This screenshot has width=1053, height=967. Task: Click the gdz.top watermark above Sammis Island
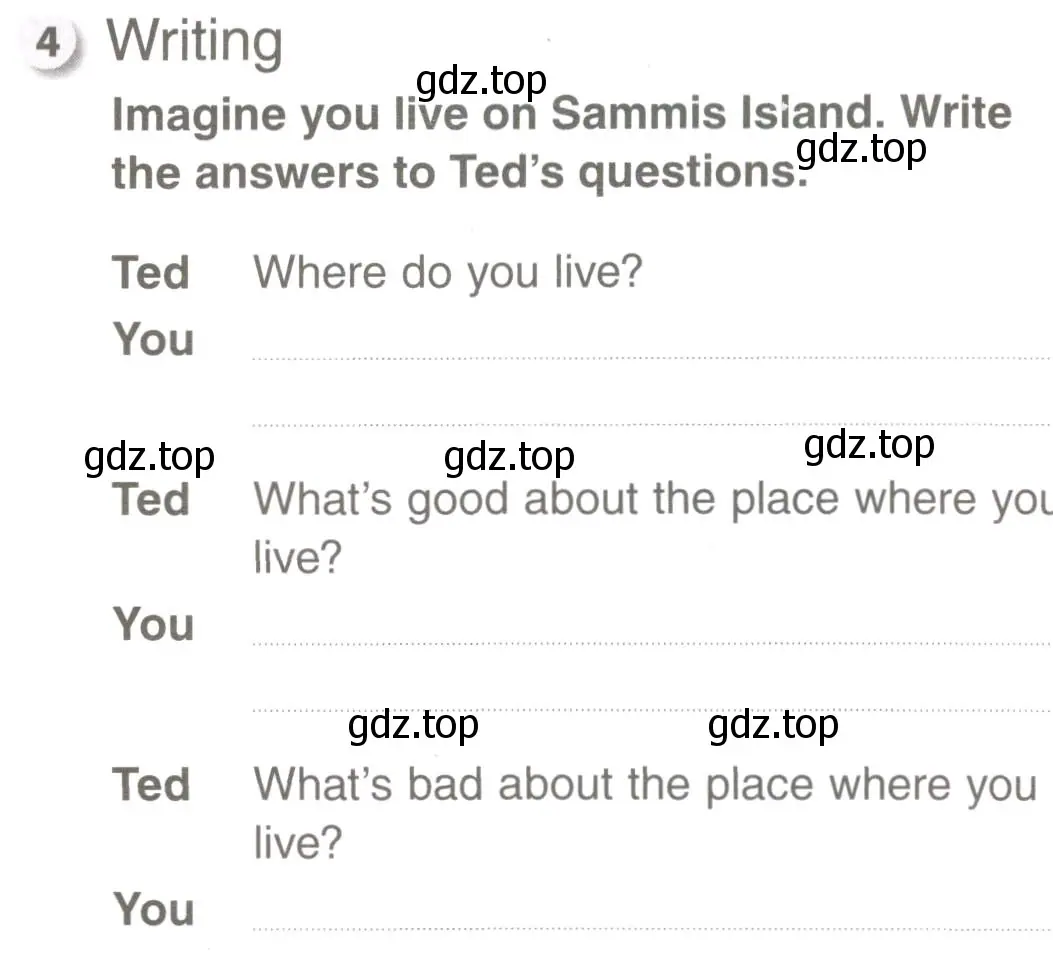click(x=481, y=82)
